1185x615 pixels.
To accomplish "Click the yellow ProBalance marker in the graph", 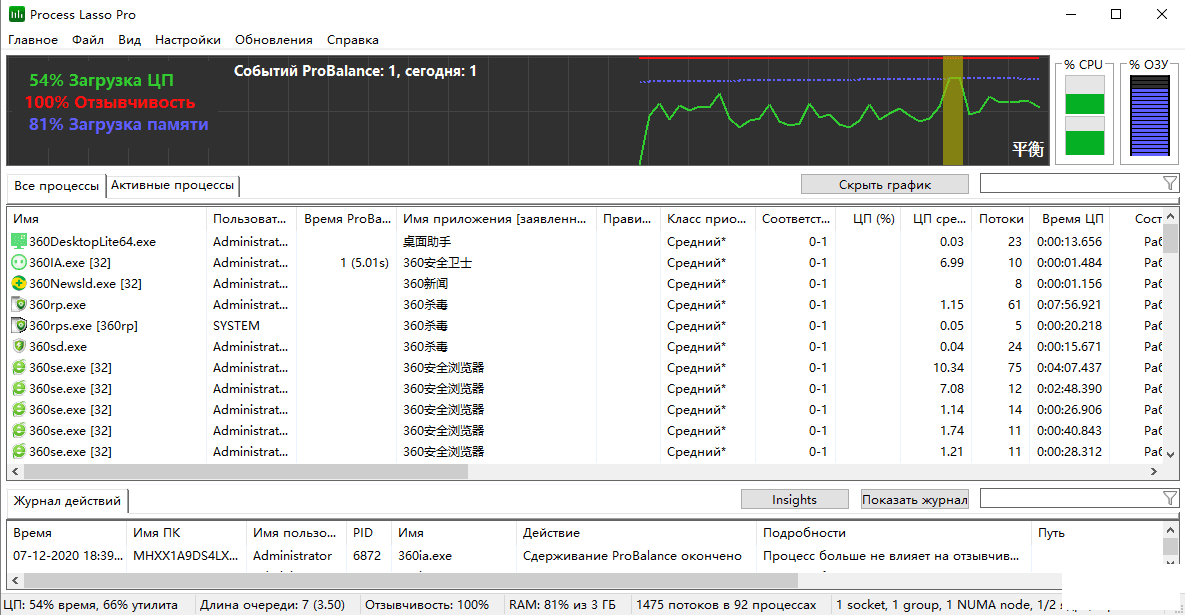I will (x=952, y=110).
